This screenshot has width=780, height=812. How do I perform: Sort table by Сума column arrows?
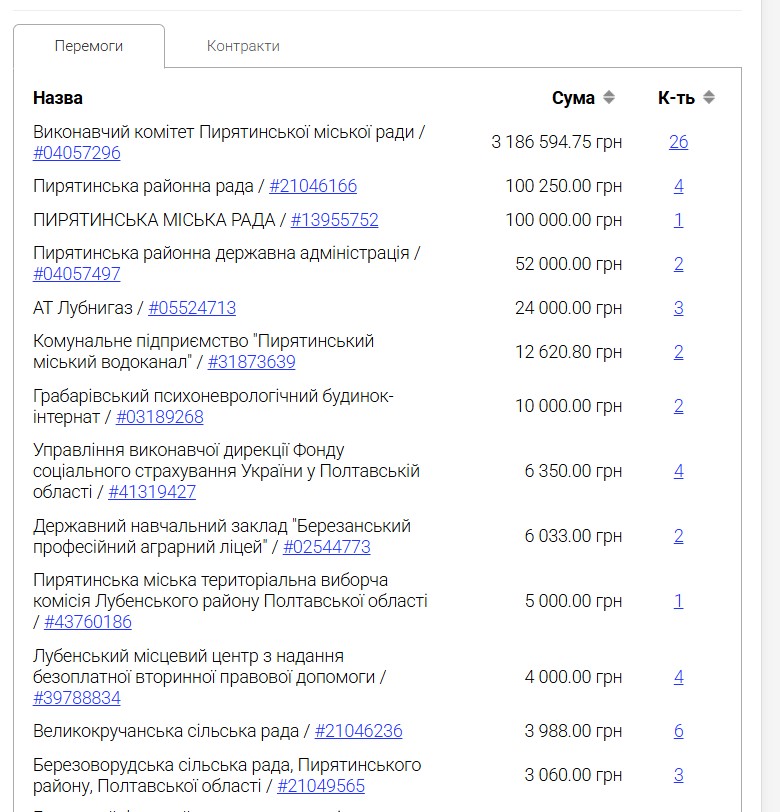point(608,98)
